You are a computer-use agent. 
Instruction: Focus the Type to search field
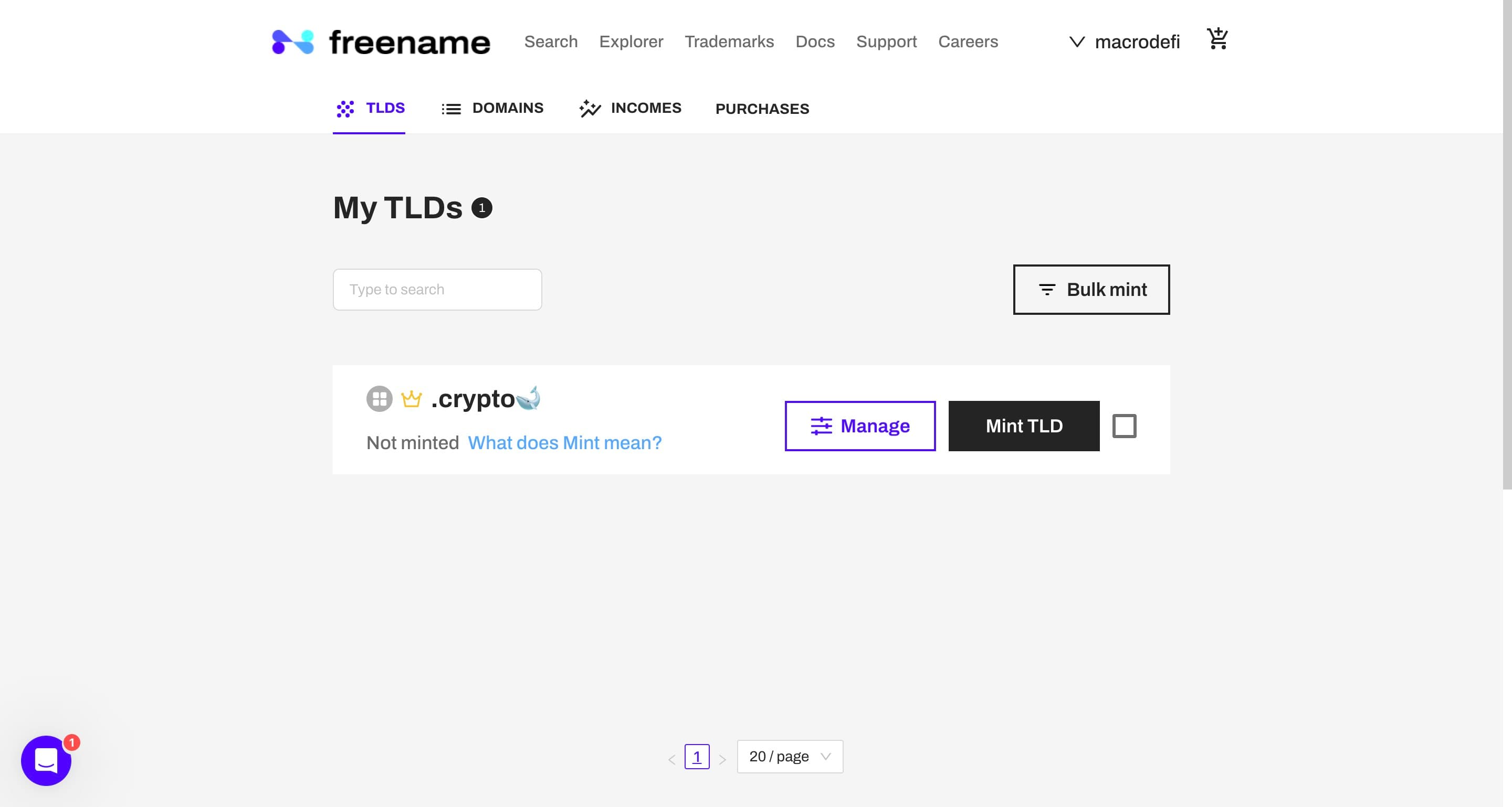point(437,290)
